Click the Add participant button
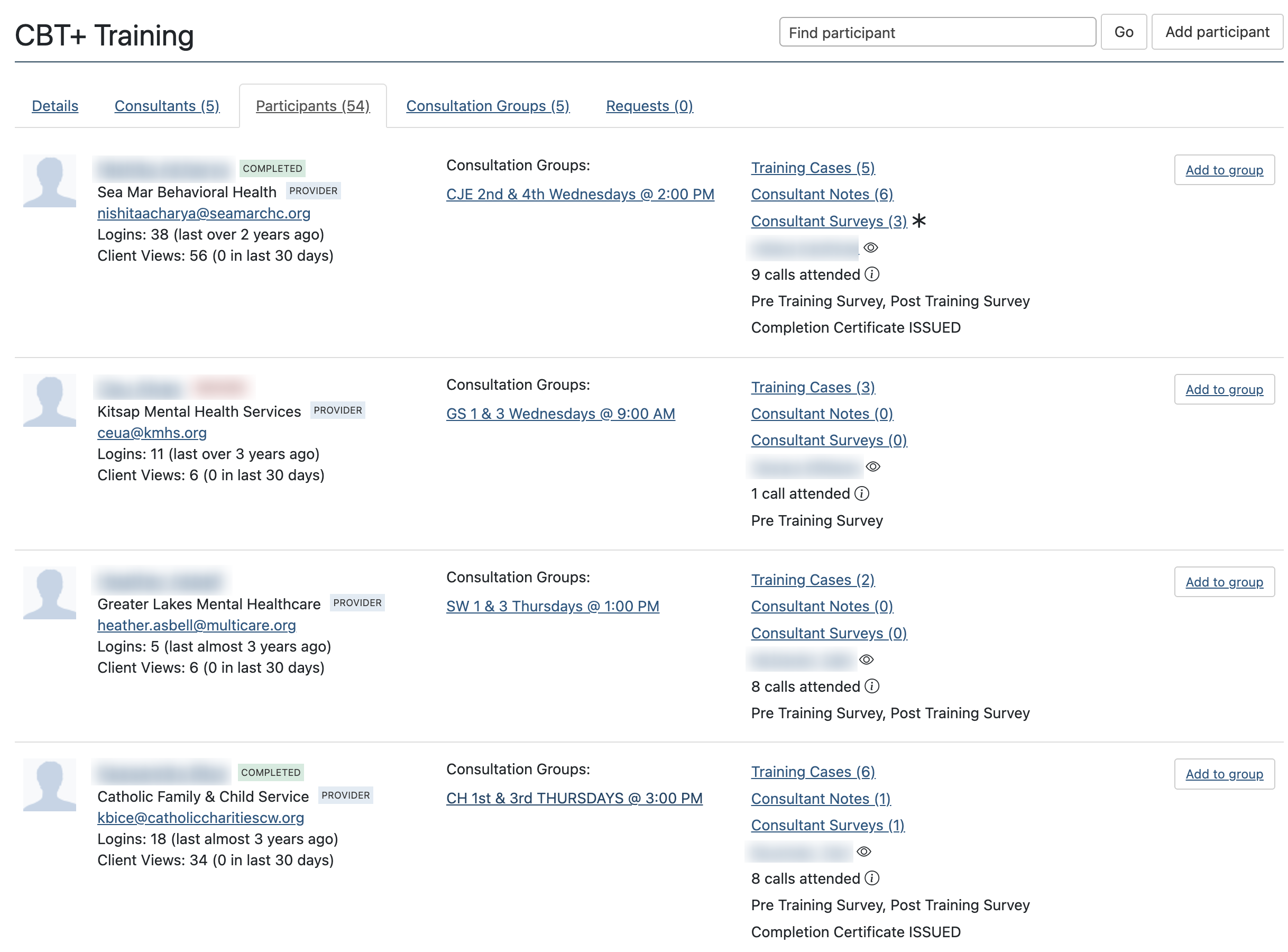Viewport: 1288px width, 952px height. click(1217, 32)
